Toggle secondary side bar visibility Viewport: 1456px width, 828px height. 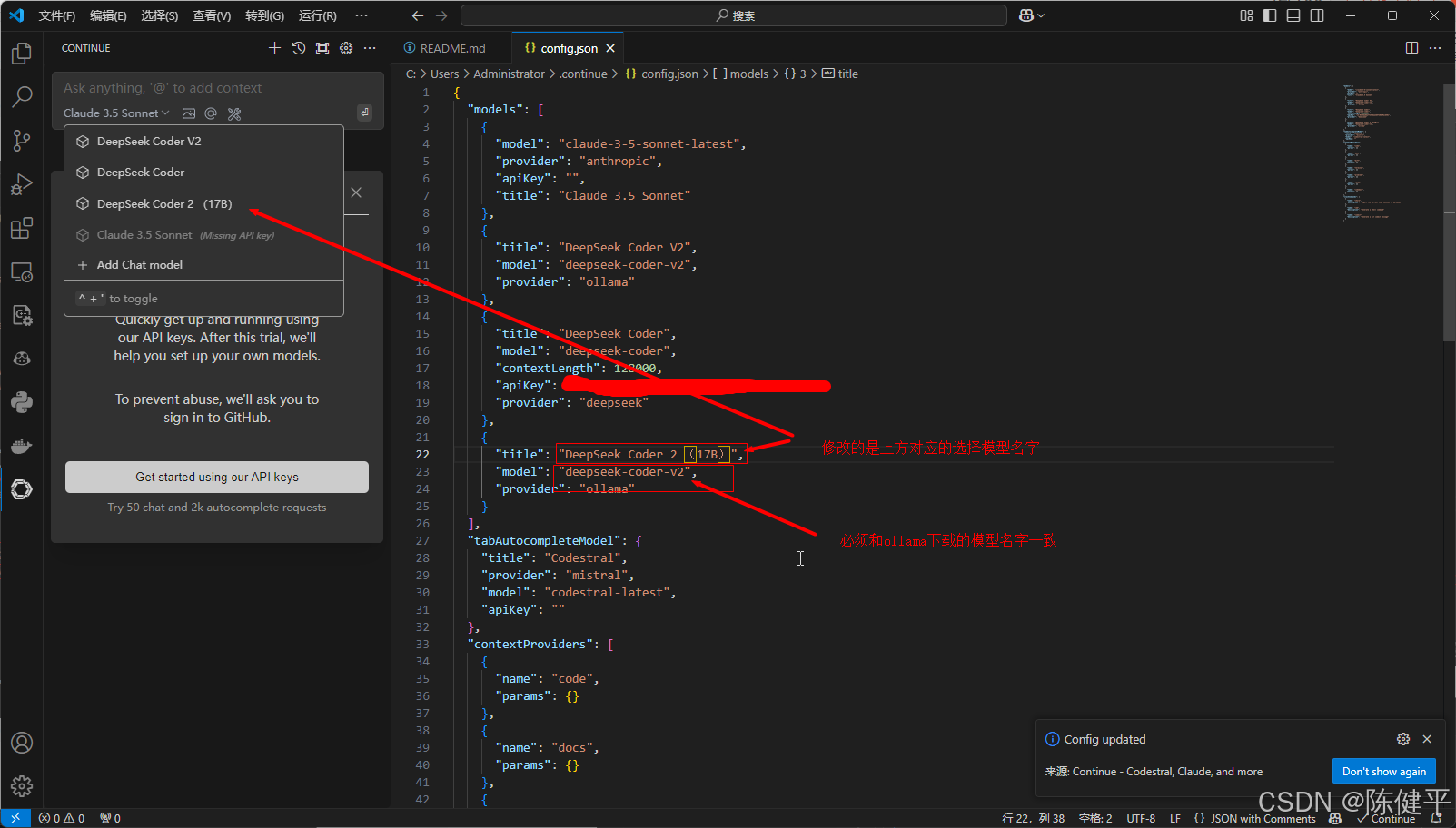pos(1317,15)
